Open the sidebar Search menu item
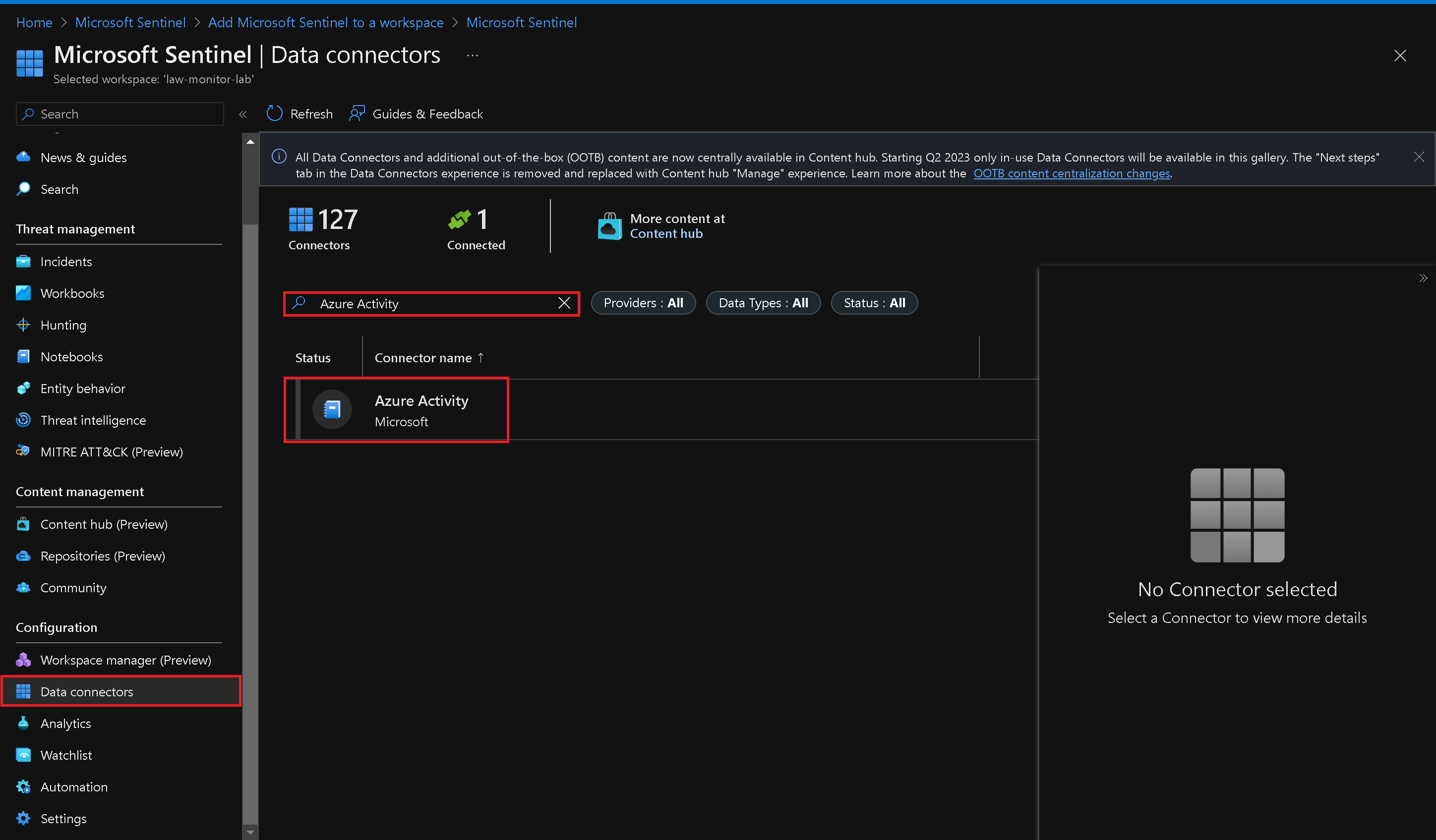 (x=60, y=189)
